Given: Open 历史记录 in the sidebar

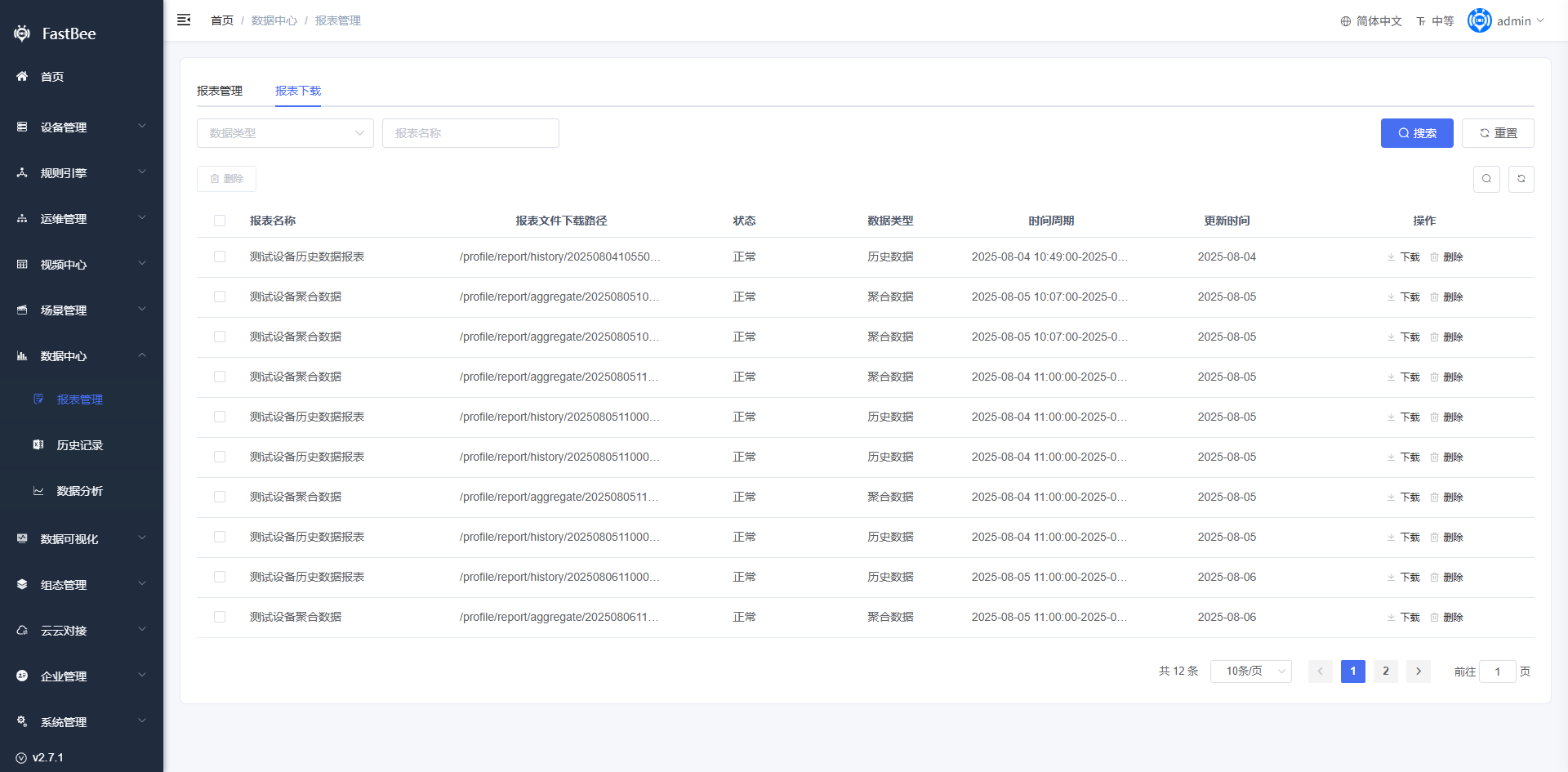Looking at the screenshot, I should pos(80,445).
